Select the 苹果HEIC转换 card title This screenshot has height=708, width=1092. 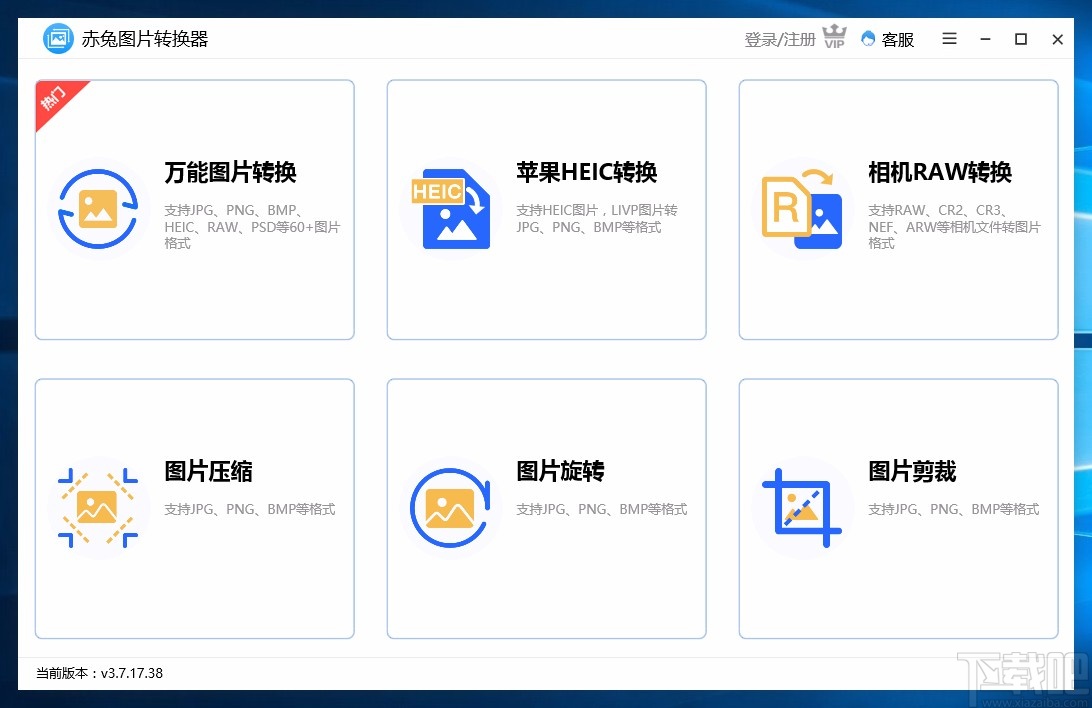point(586,172)
